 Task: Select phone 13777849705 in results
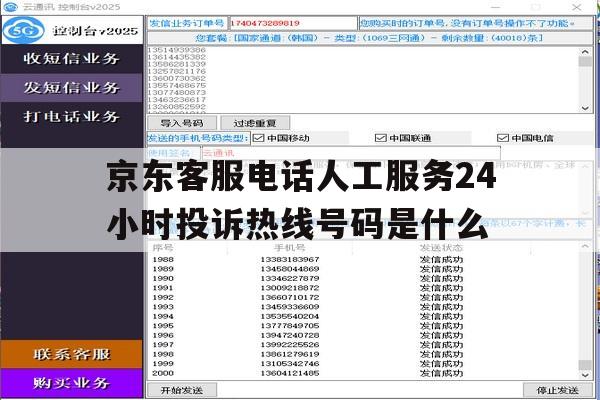290,326
